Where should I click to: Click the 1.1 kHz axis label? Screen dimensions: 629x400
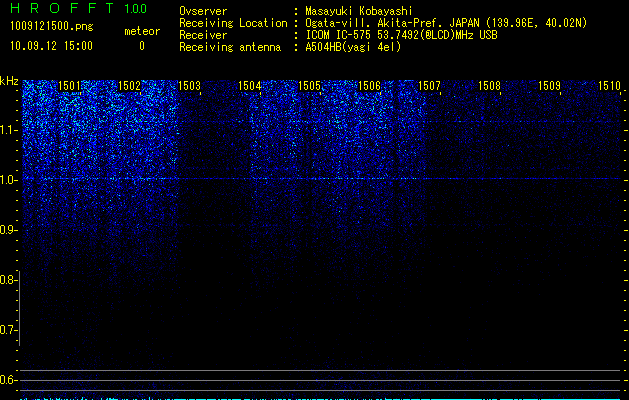pyautogui.click(x=8, y=130)
